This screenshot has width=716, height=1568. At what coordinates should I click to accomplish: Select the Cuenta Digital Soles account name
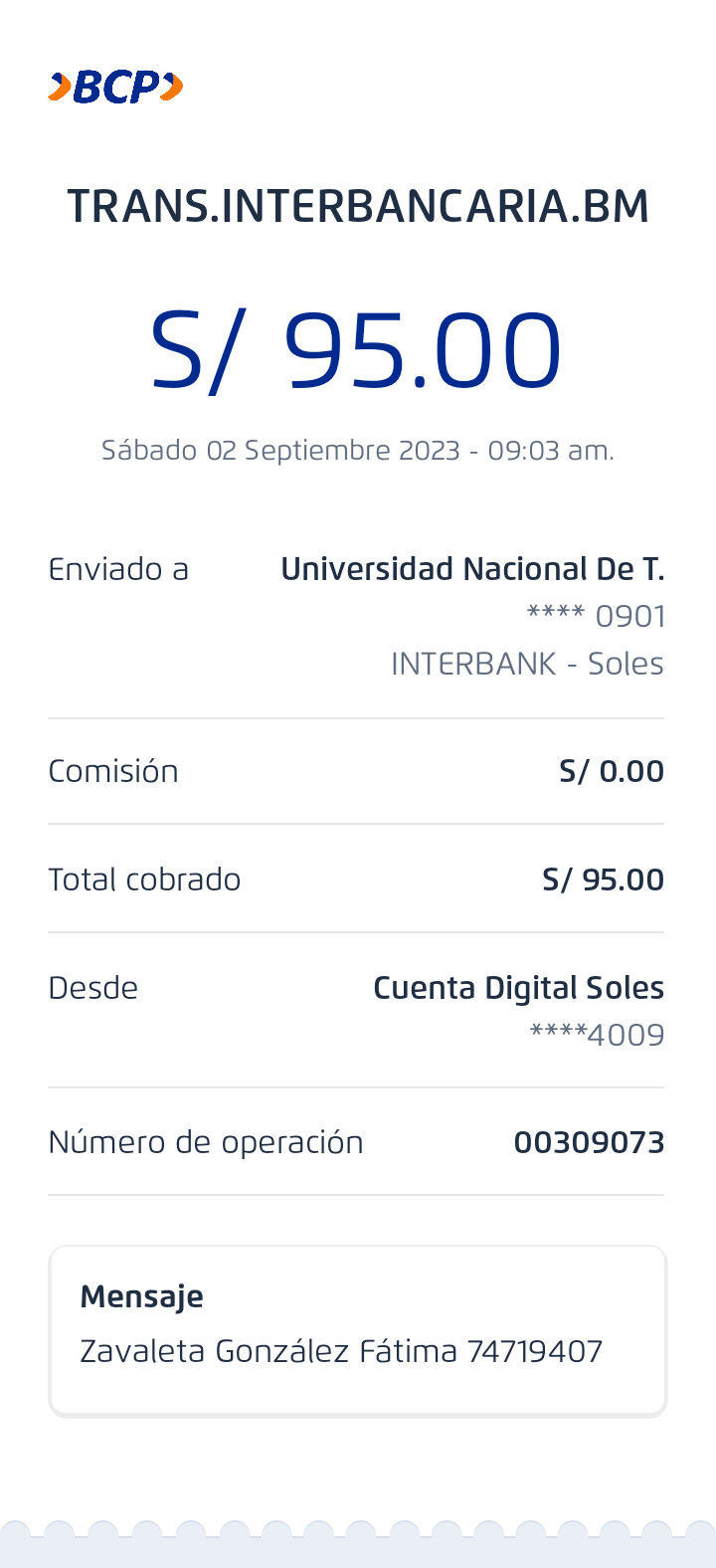(x=518, y=988)
